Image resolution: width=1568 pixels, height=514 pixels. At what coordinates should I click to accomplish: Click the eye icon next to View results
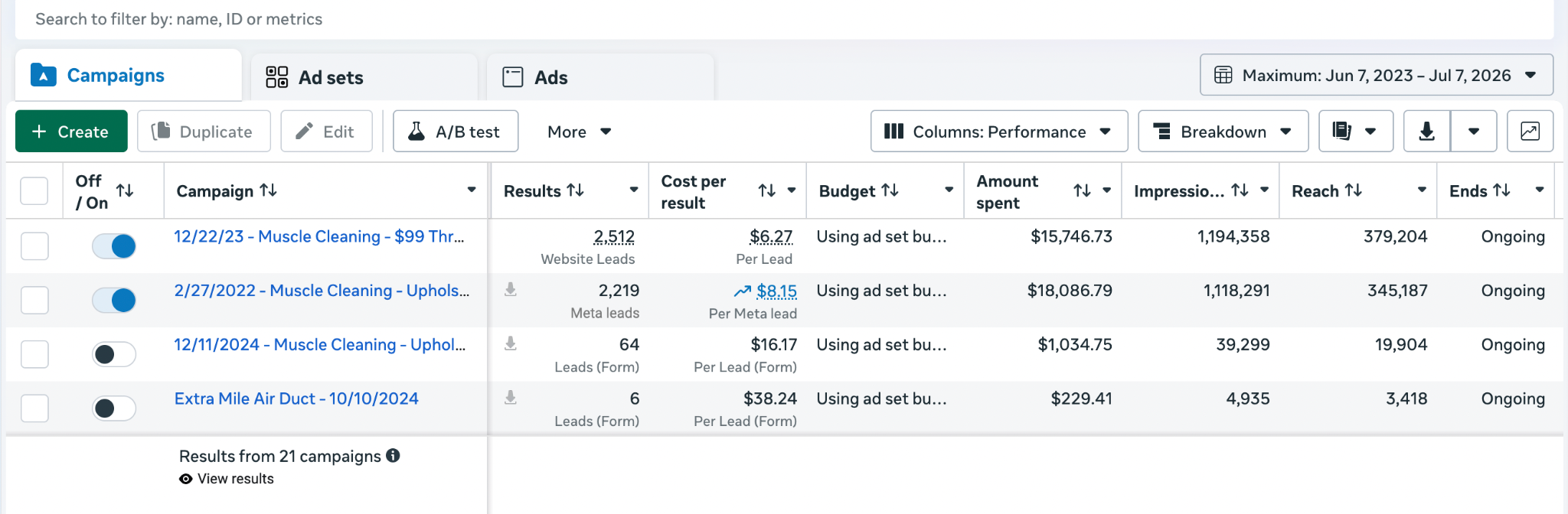click(x=185, y=479)
